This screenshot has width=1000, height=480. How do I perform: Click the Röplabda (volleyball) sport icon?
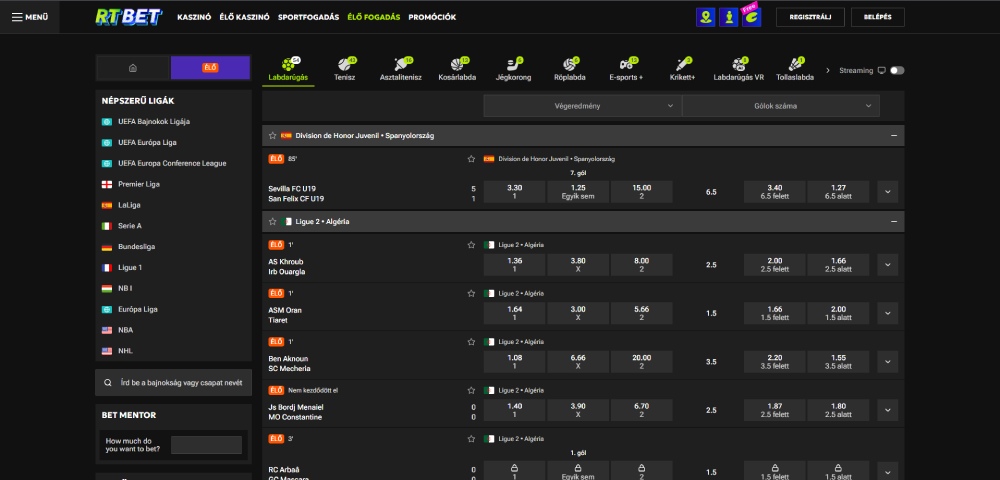(x=569, y=66)
